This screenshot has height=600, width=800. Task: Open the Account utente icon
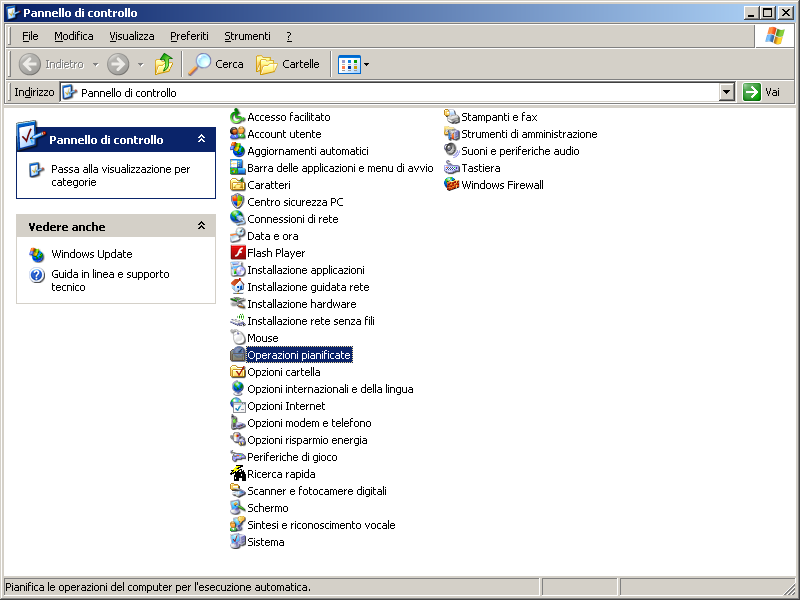coord(237,134)
